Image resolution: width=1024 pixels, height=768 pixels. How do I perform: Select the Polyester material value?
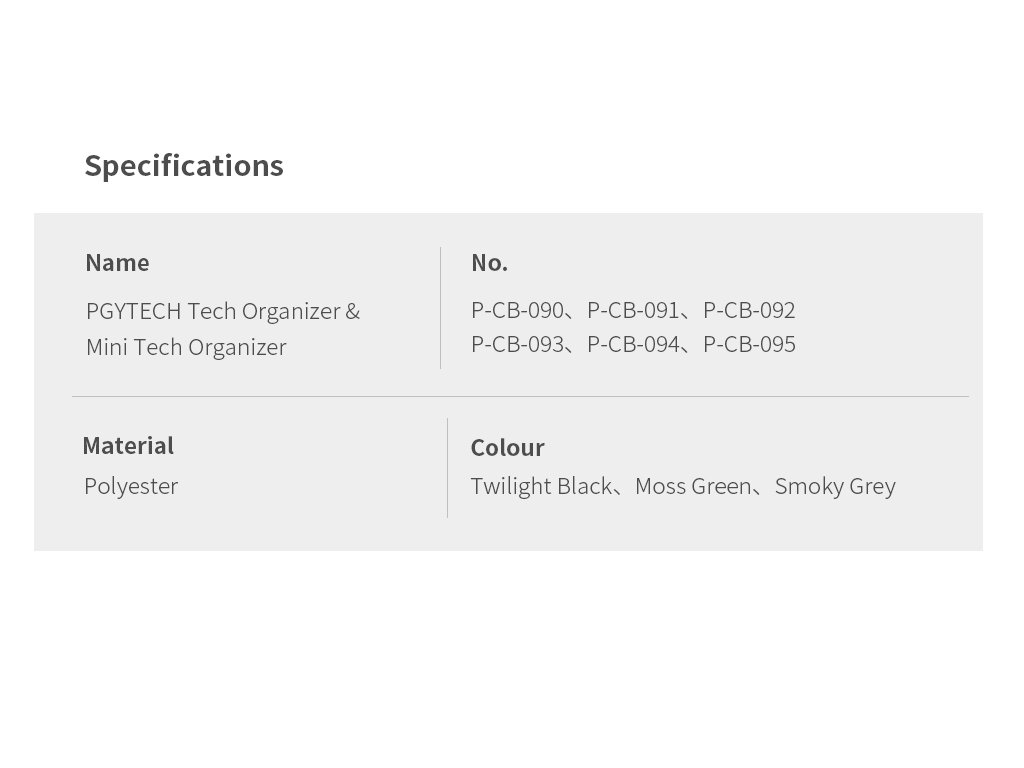pos(131,486)
